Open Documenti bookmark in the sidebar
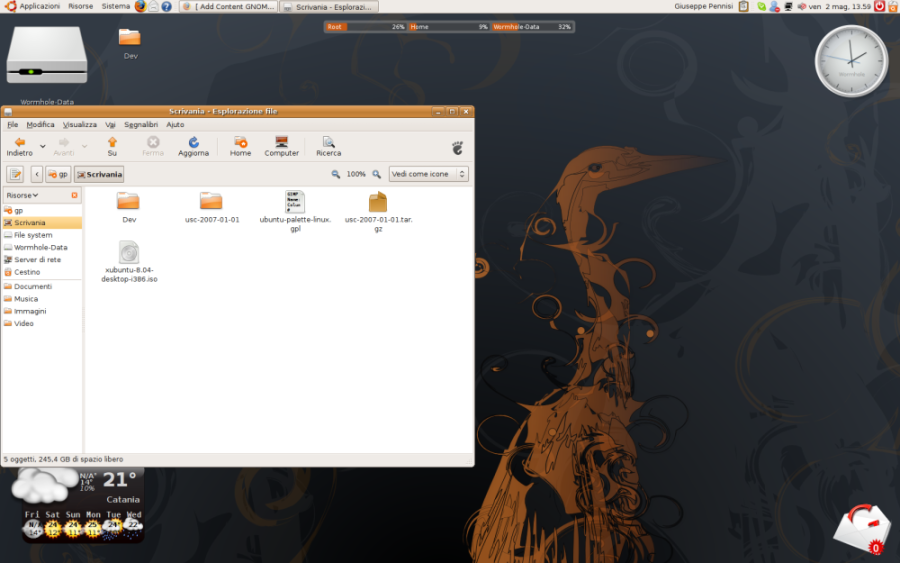Image resolution: width=900 pixels, height=563 pixels. (x=42, y=286)
